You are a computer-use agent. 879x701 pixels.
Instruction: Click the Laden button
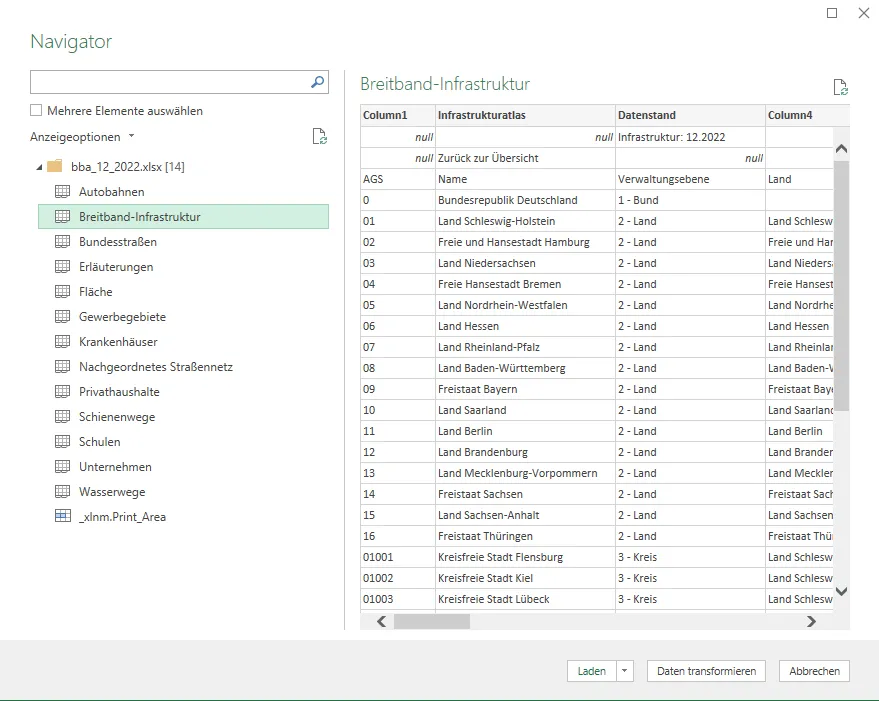click(x=591, y=671)
